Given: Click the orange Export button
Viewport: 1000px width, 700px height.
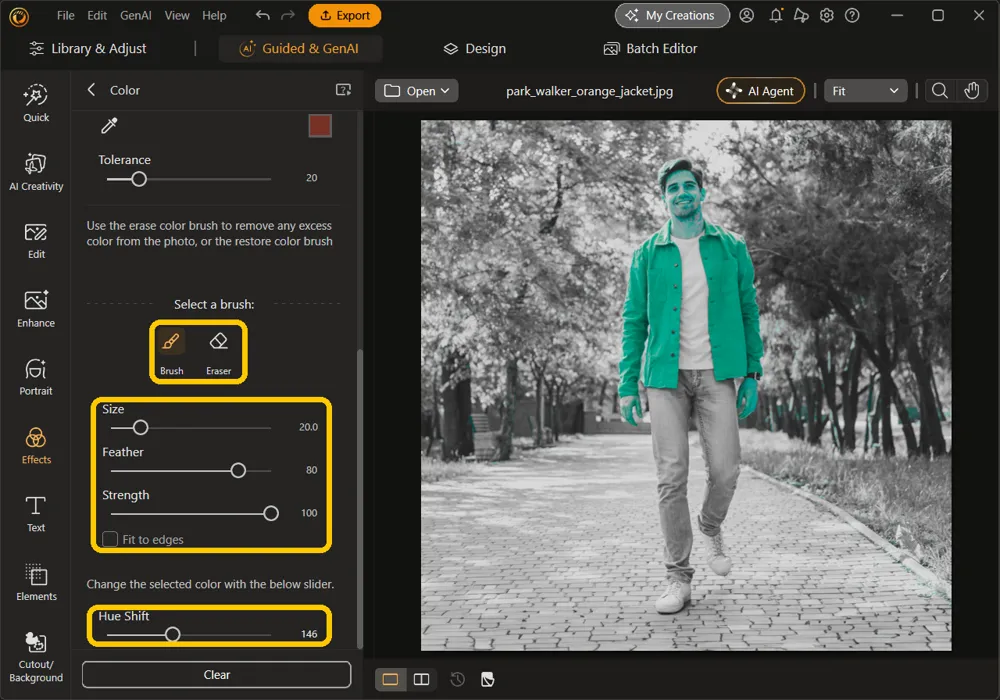Looking at the screenshot, I should pos(344,15).
